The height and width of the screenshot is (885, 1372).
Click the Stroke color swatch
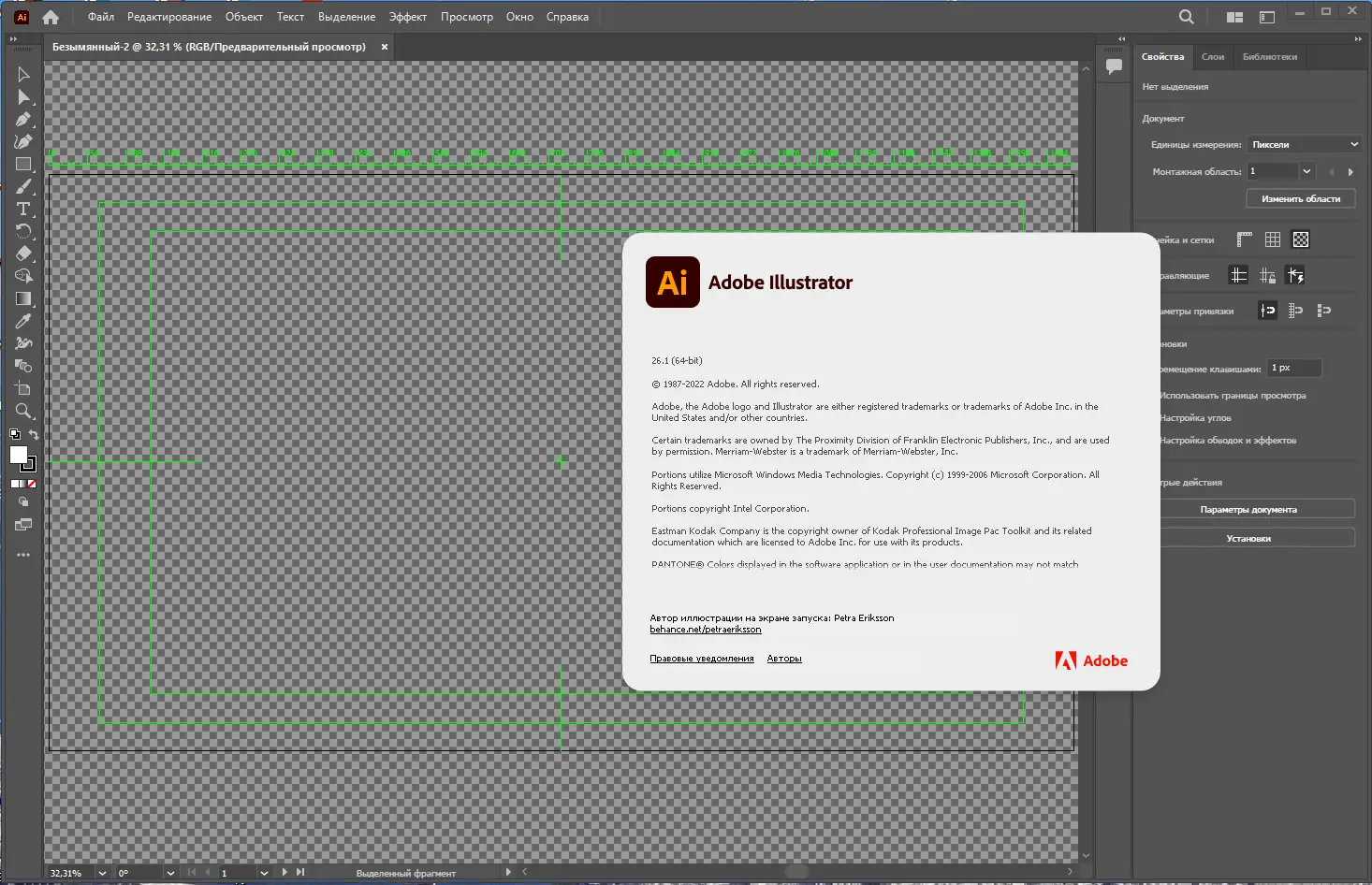pos(30,463)
